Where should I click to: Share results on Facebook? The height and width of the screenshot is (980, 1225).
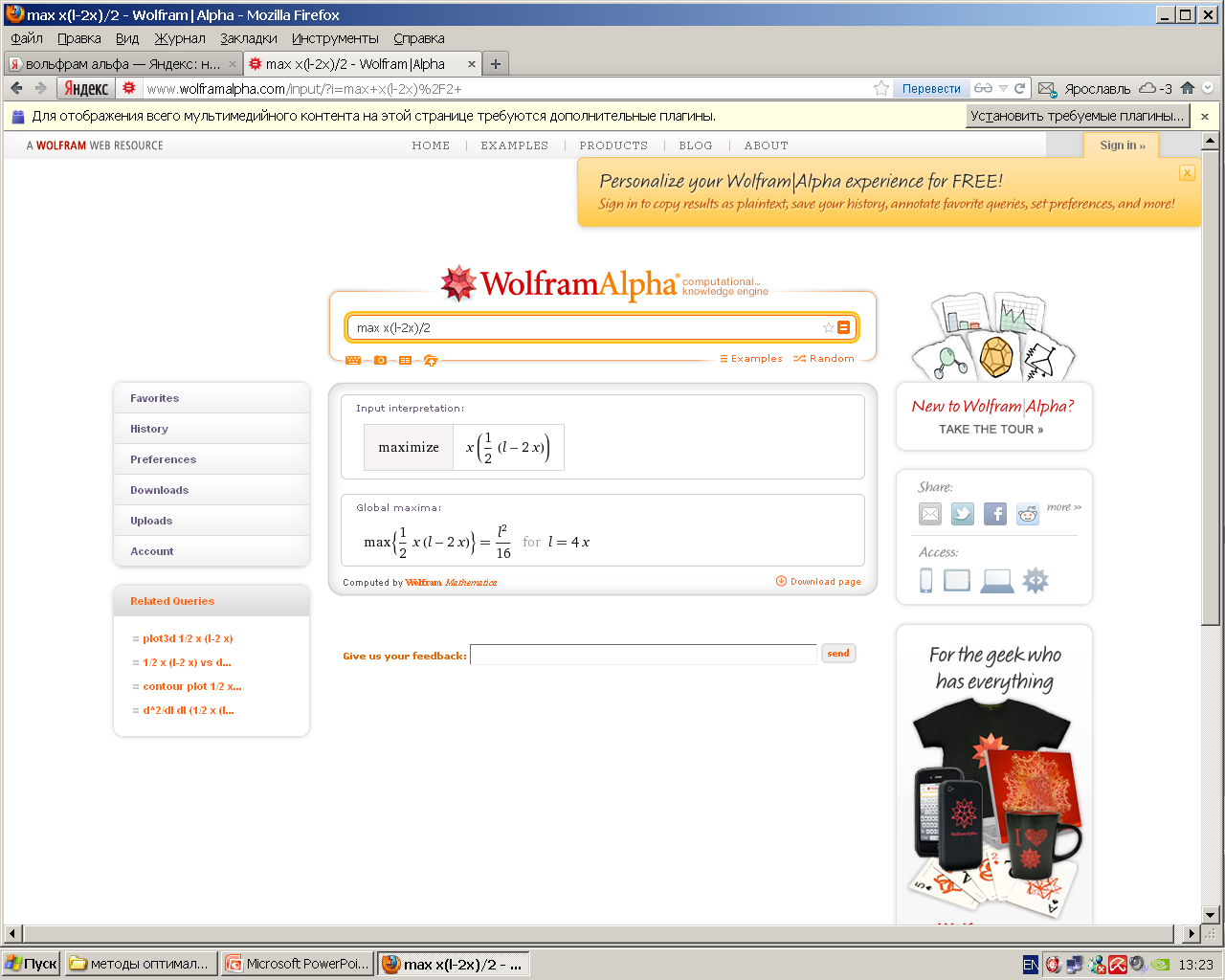[x=995, y=514]
